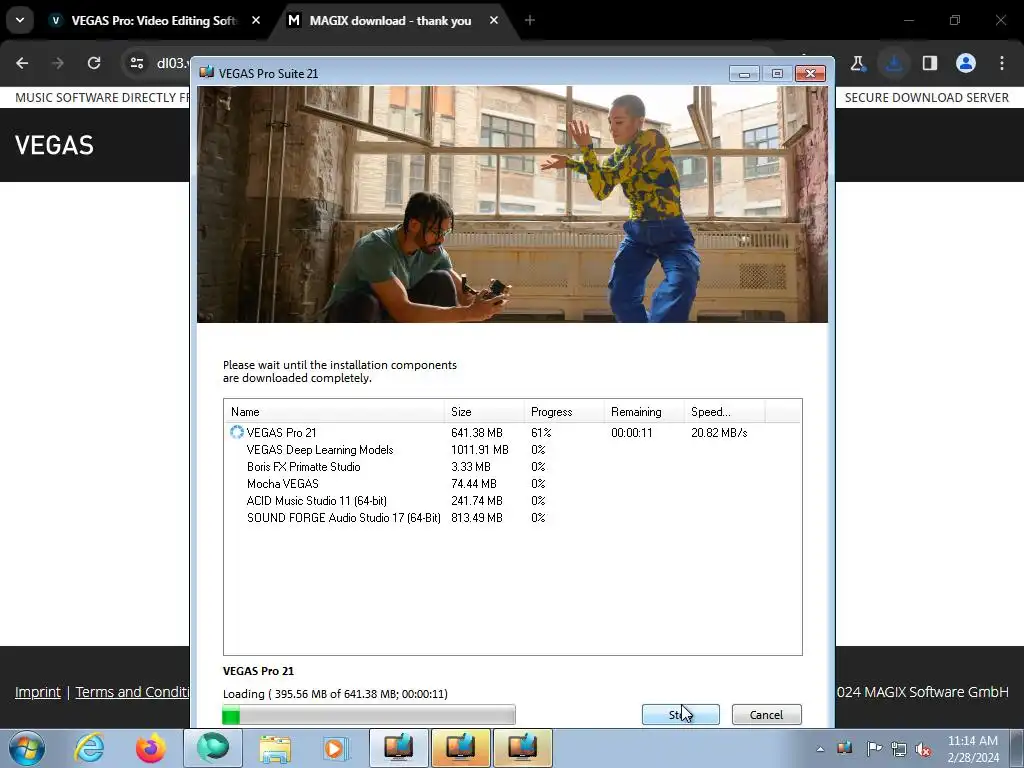The width and height of the screenshot is (1024, 768).
Task: Go forward in the browser
Action: (58, 63)
